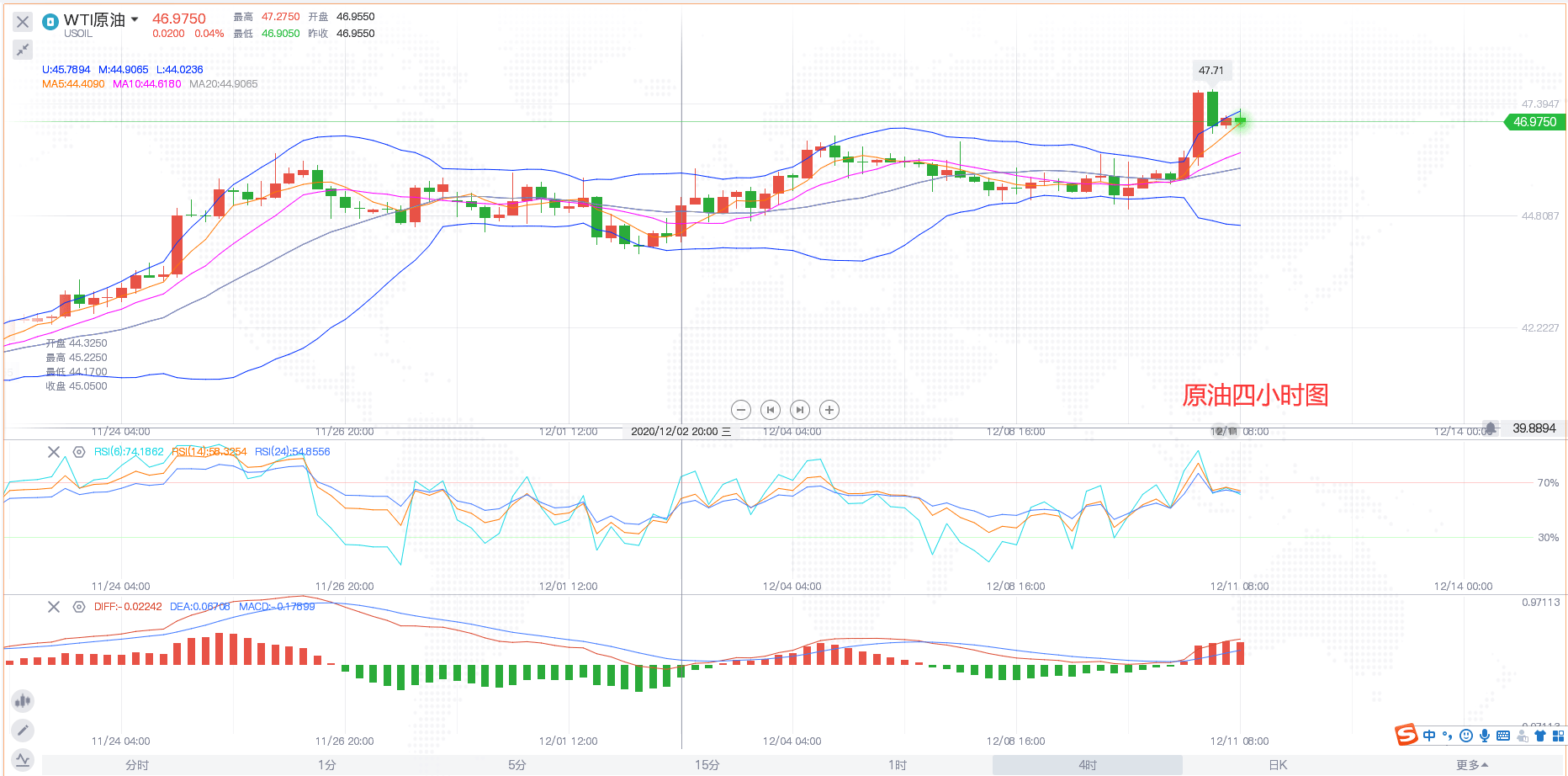Viewport: 1568px width, 776px height.
Task: Jump to previous candle with skip-back button
Action: [771, 410]
